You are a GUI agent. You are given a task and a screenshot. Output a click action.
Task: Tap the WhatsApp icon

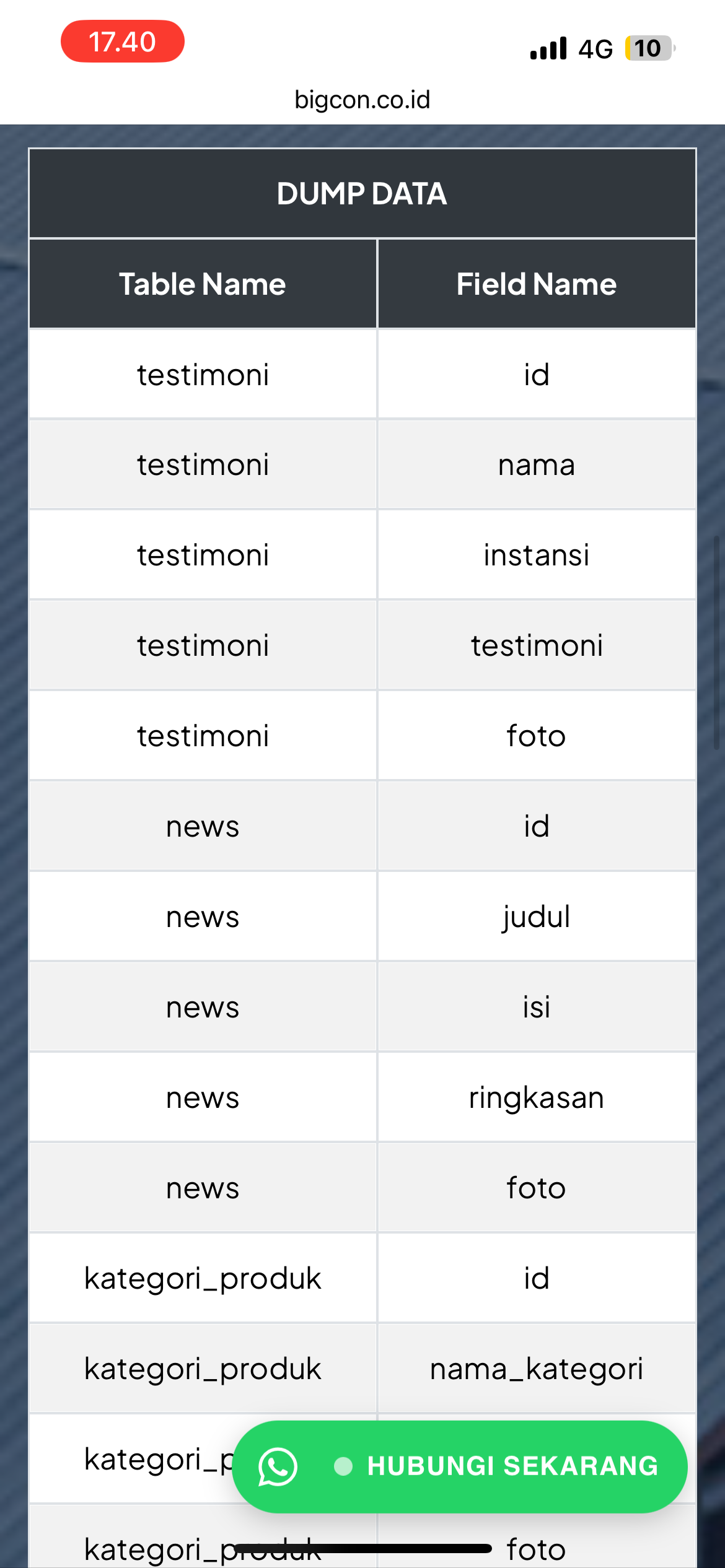pos(278,1466)
